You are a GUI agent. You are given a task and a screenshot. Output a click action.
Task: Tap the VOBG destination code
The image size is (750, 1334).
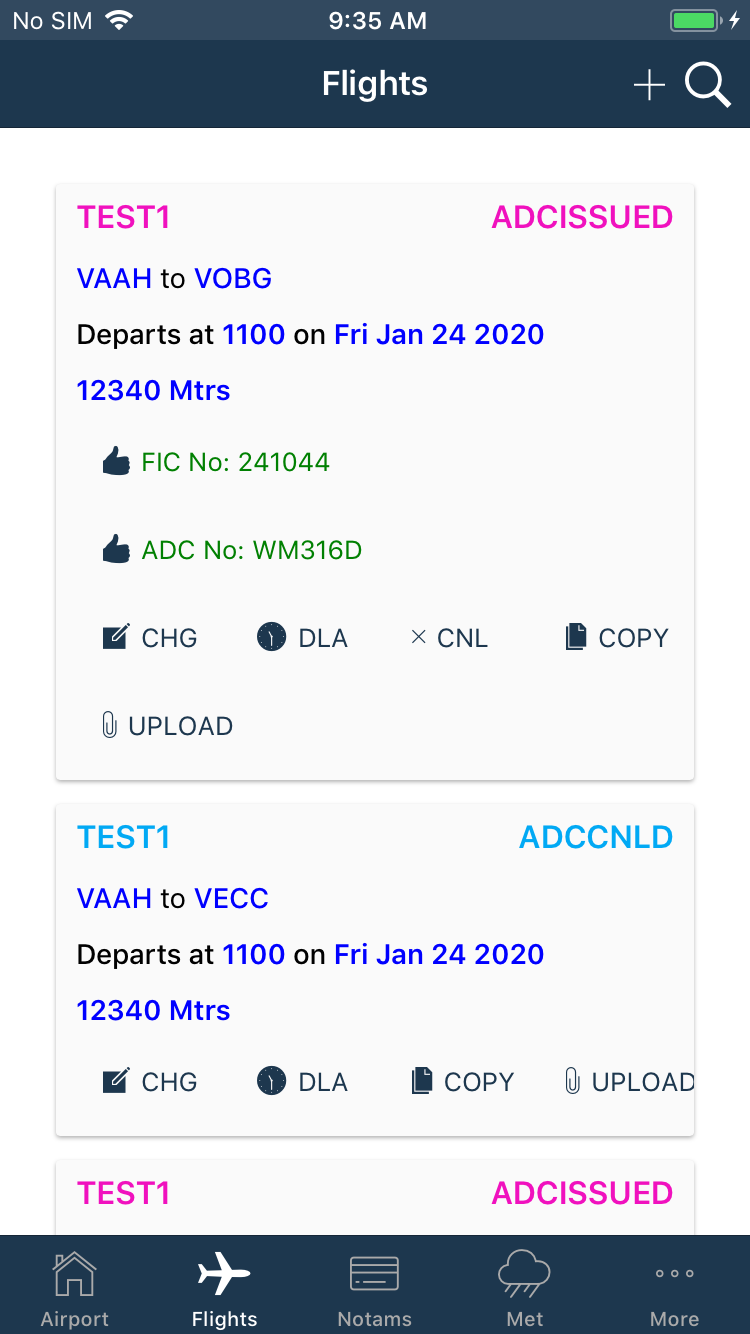coord(233,278)
